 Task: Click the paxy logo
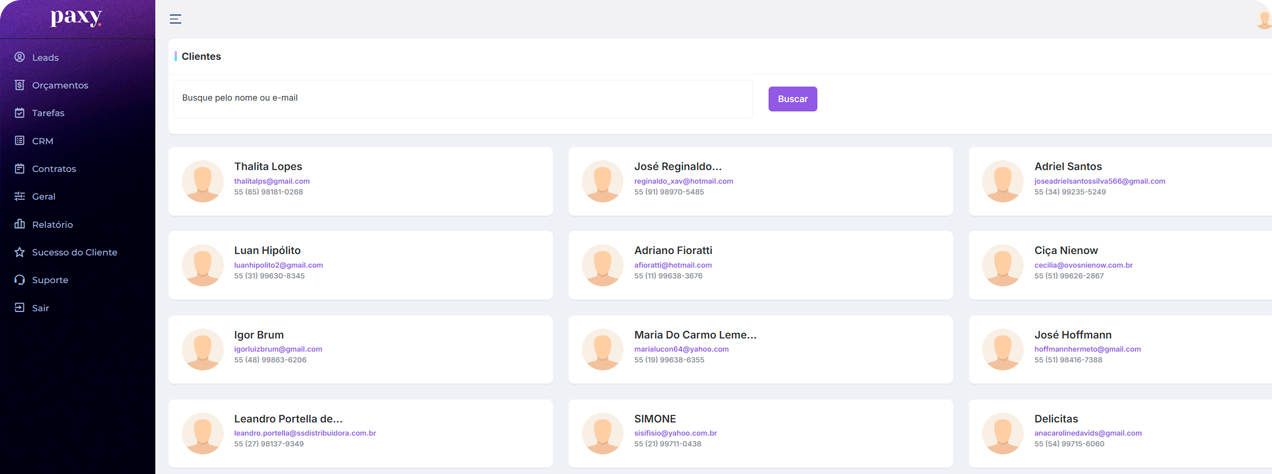76,18
